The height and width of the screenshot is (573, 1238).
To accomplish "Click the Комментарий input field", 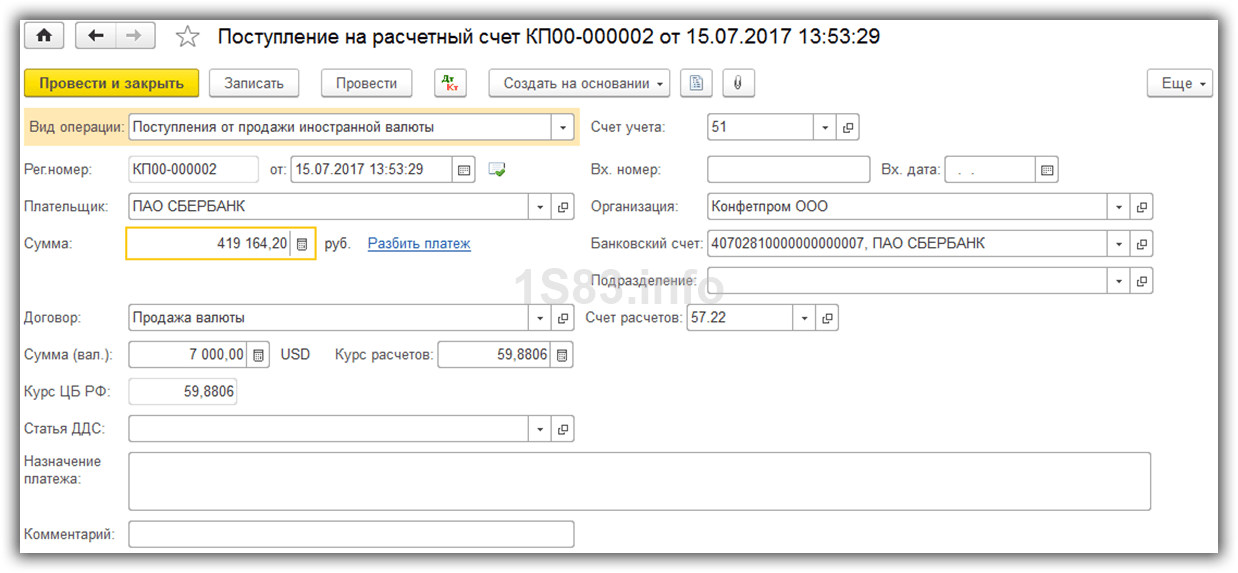I will [351, 534].
